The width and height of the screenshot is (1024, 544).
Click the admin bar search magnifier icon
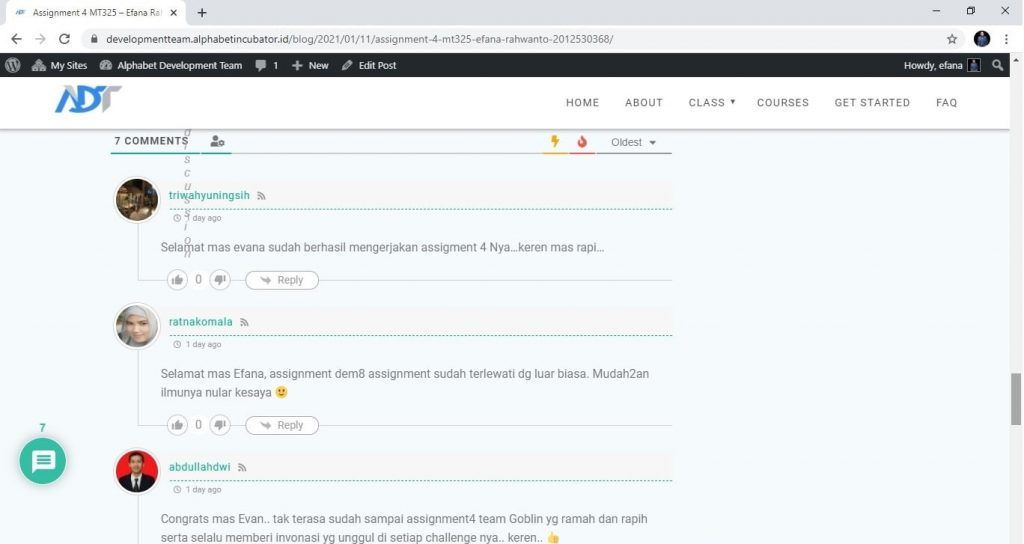[997, 65]
